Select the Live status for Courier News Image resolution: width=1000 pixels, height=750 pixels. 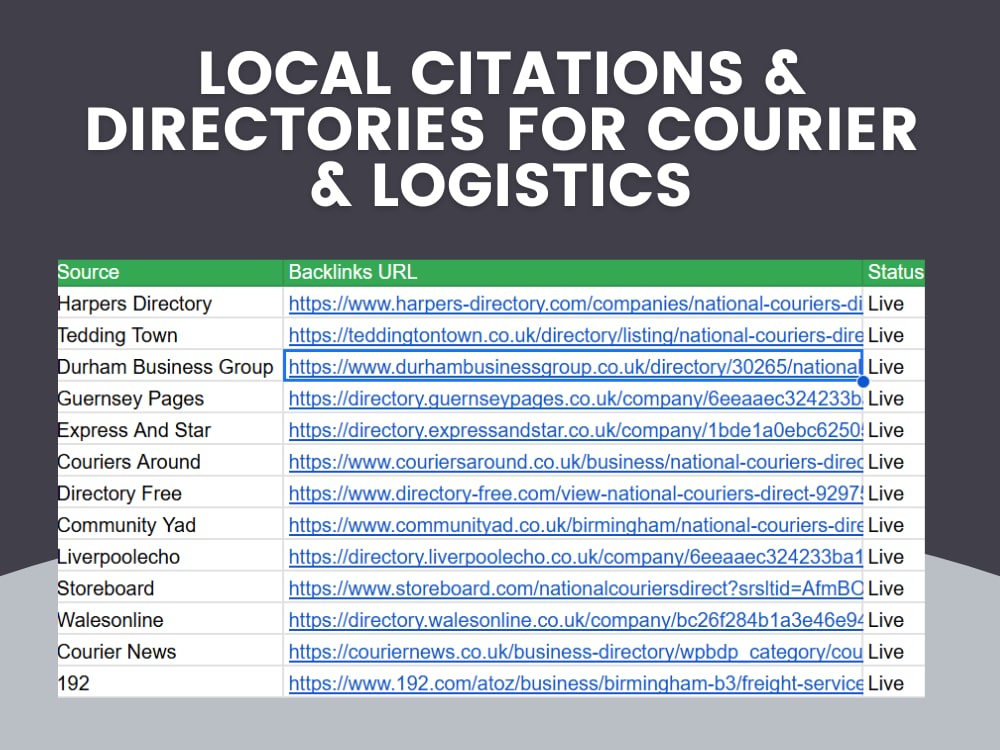pos(894,652)
